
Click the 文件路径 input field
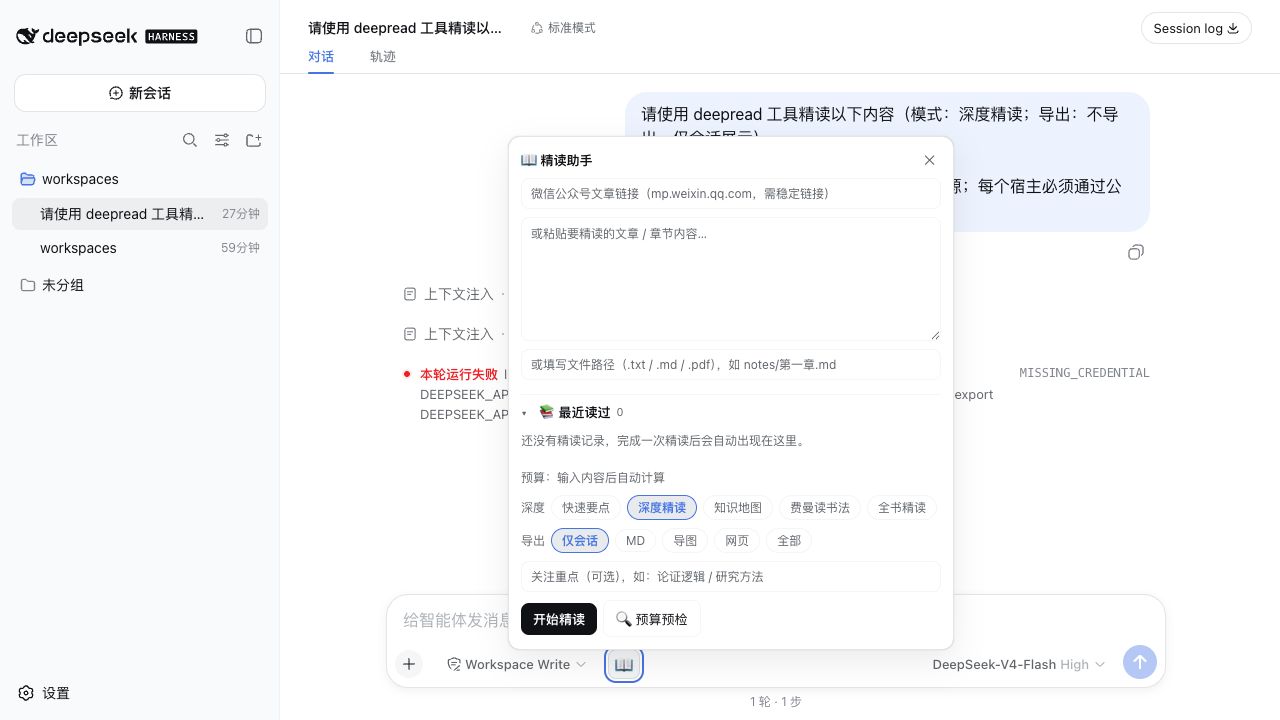pos(731,364)
